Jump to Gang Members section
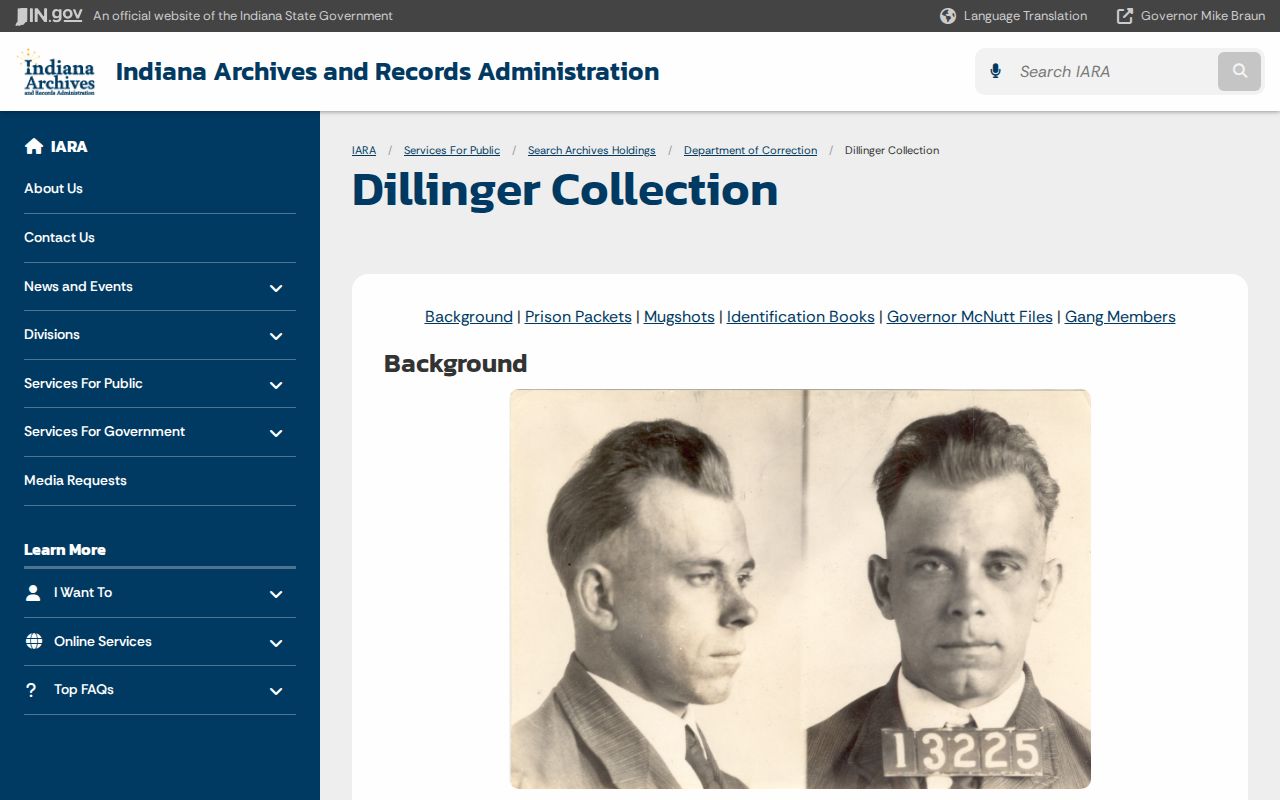1280x800 pixels. coord(1120,316)
